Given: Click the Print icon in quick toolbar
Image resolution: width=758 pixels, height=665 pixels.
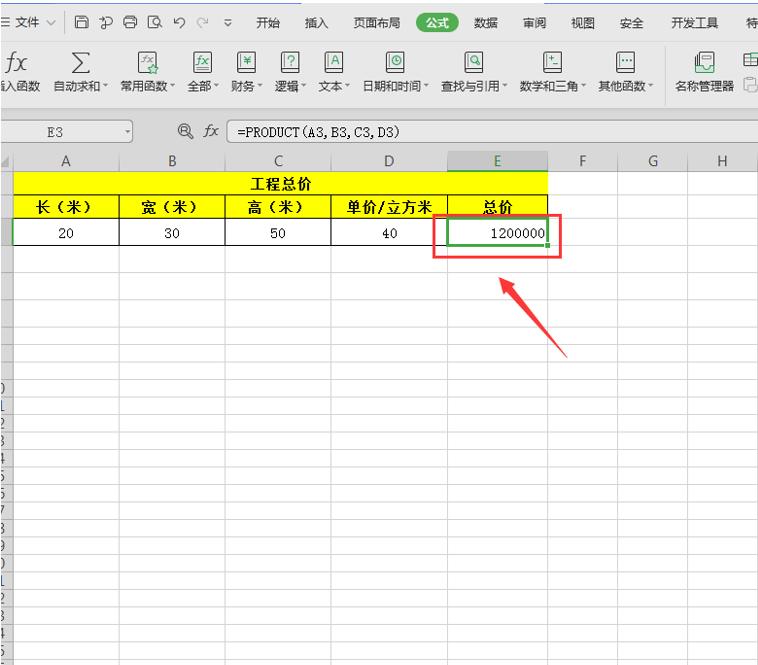Looking at the screenshot, I should [x=130, y=22].
